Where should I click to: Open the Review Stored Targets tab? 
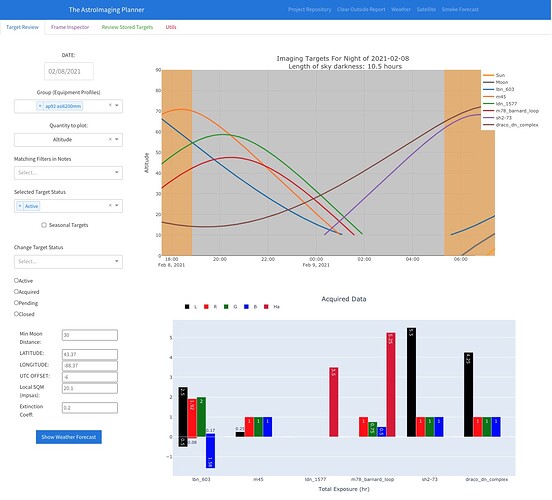[127, 27]
